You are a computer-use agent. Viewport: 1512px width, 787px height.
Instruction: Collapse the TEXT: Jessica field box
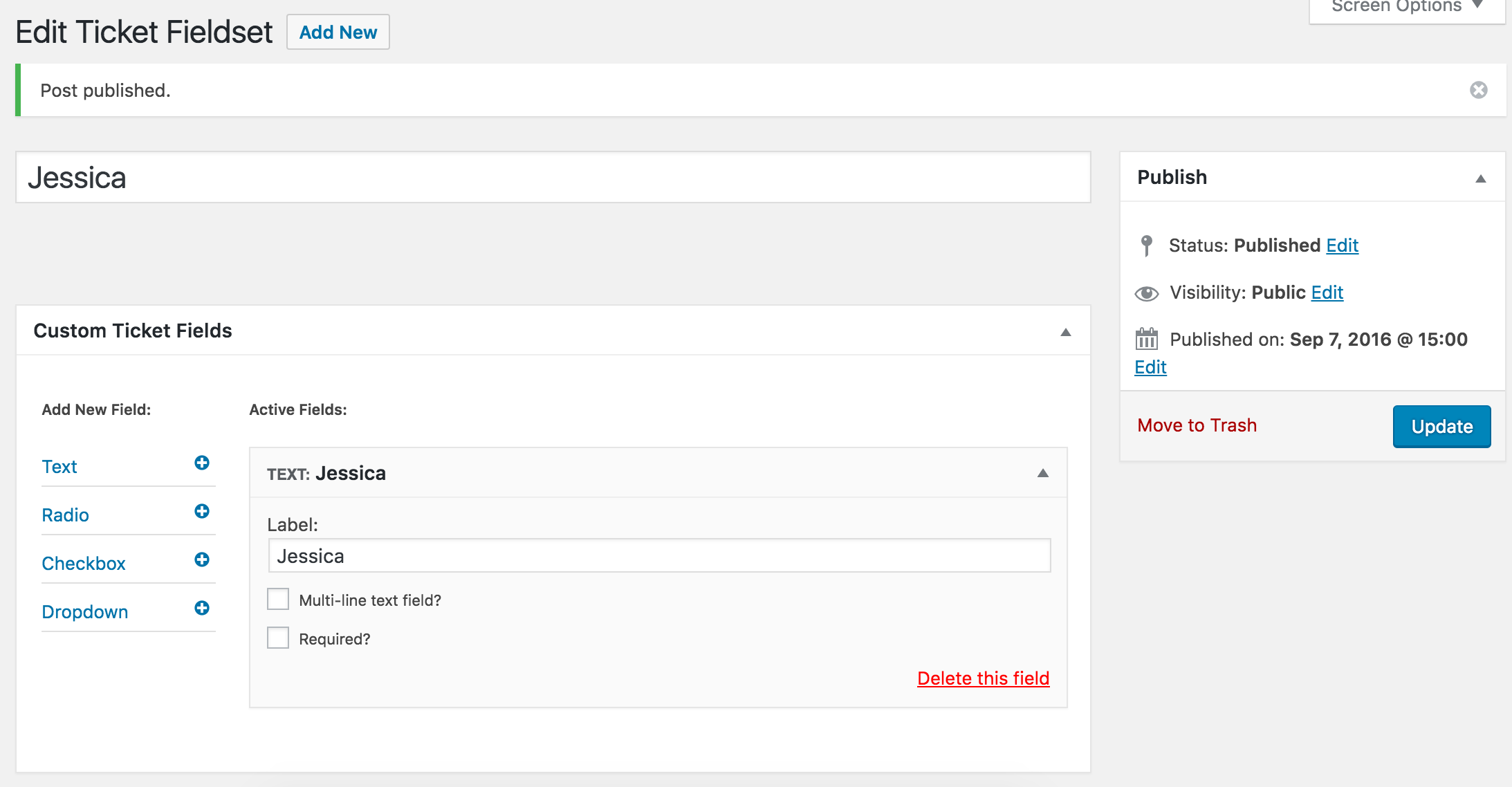pyautogui.click(x=1043, y=473)
